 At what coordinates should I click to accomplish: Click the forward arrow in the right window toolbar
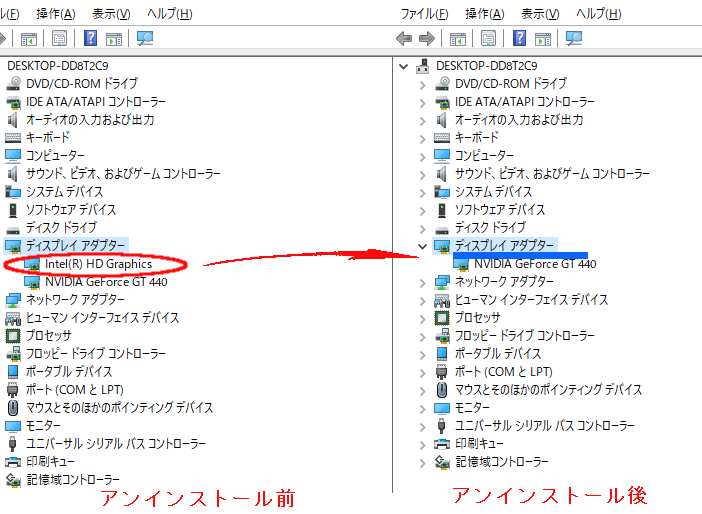click(426, 38)
